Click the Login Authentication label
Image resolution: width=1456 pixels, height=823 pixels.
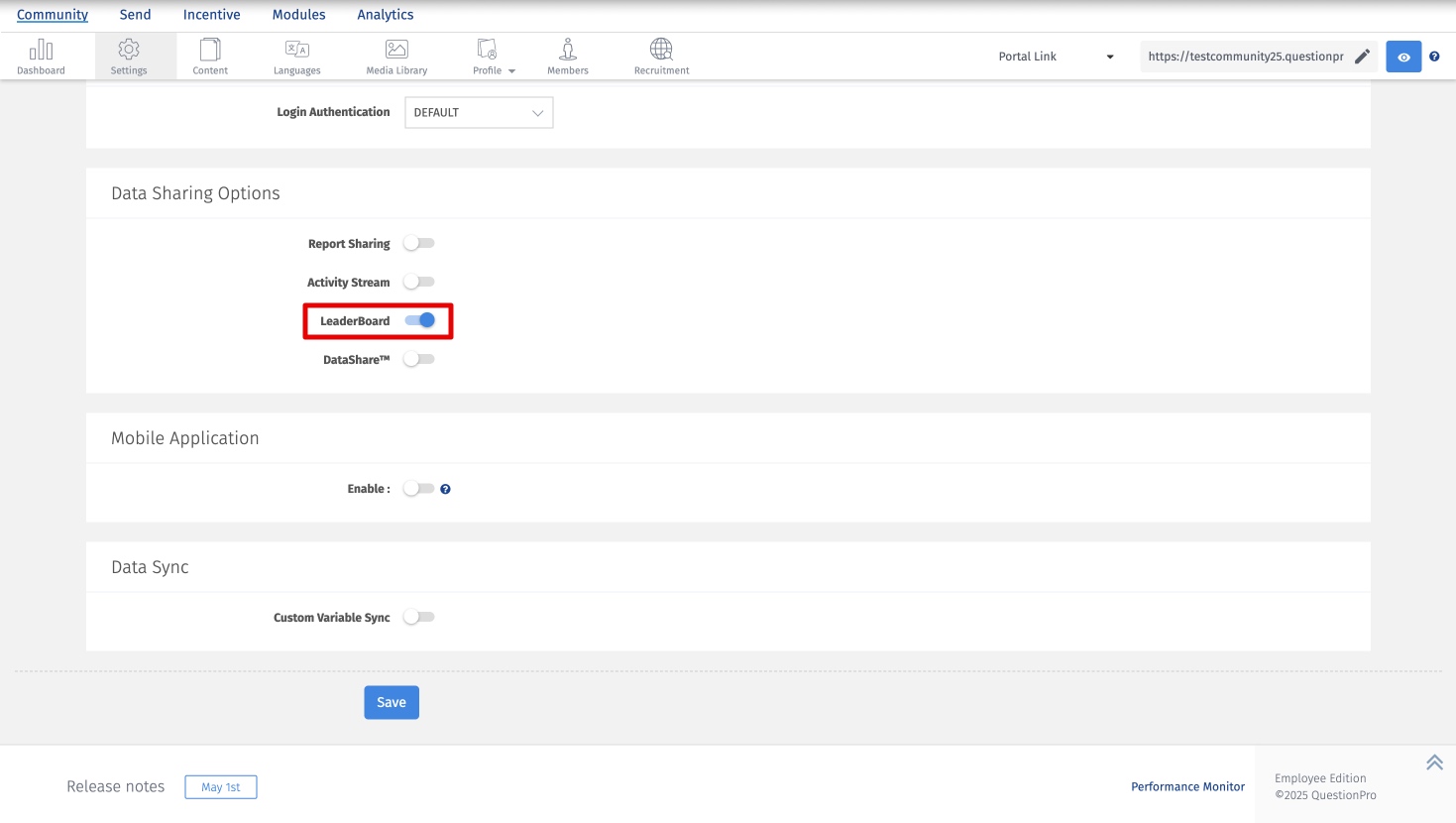coord(333,112)
